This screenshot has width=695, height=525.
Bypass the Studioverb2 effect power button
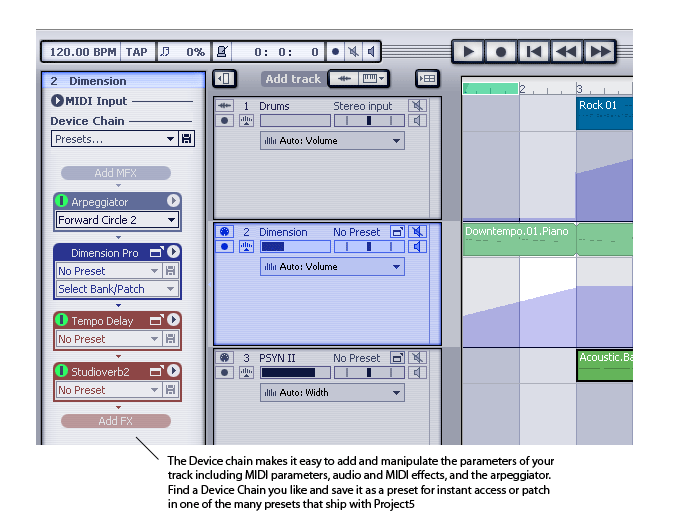pyautogui.click(x=62, y=371)
